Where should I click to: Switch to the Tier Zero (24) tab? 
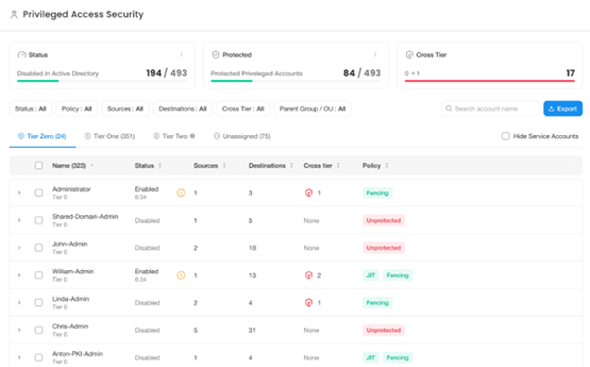(x=43, y=136)
